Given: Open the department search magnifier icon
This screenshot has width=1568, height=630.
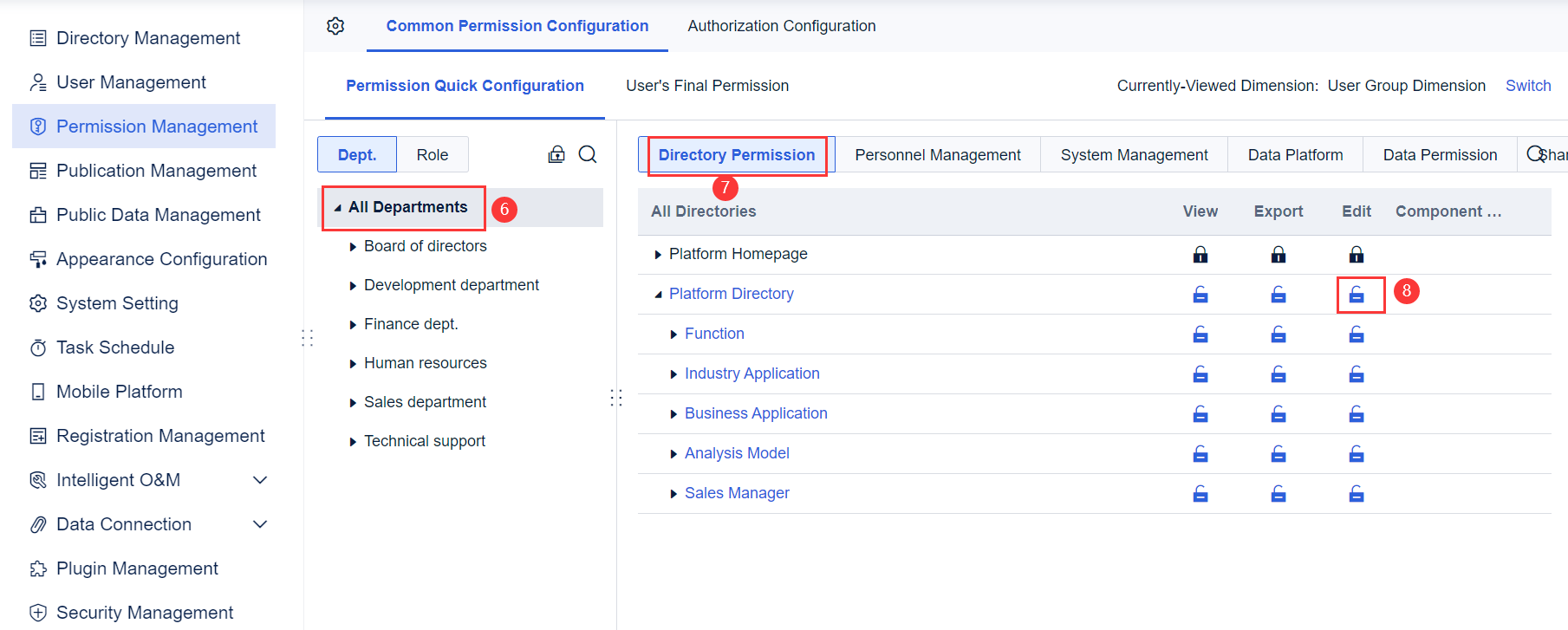Looking at the screenshot, I should 588,154.
